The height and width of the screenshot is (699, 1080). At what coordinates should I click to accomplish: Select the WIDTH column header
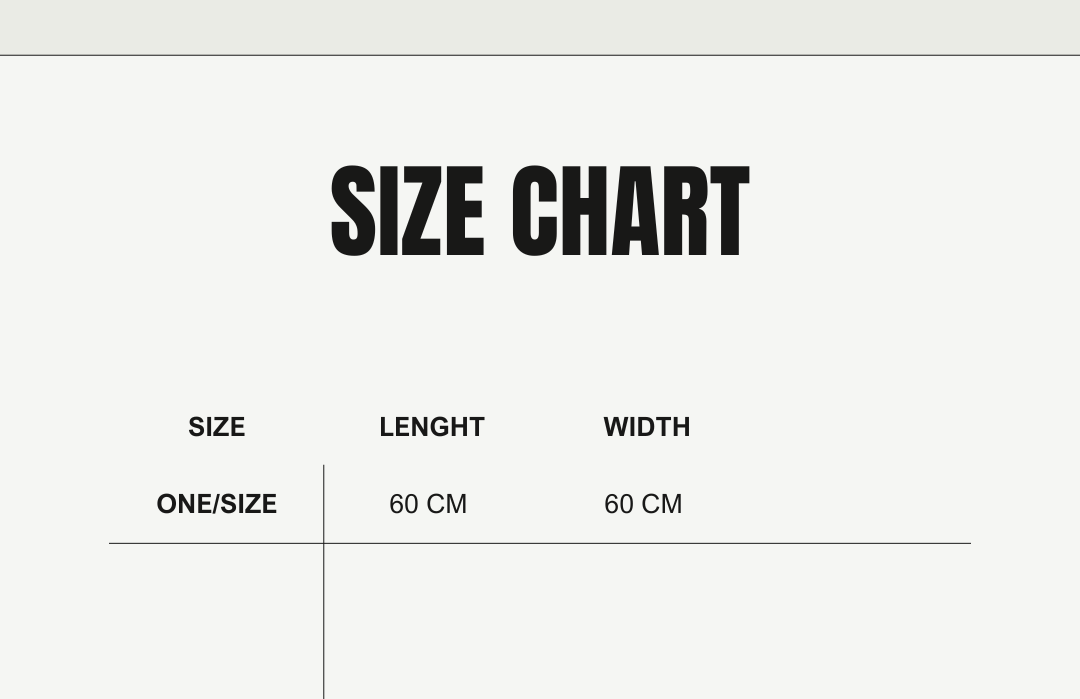pyautogui.click(x=647, y=427)
